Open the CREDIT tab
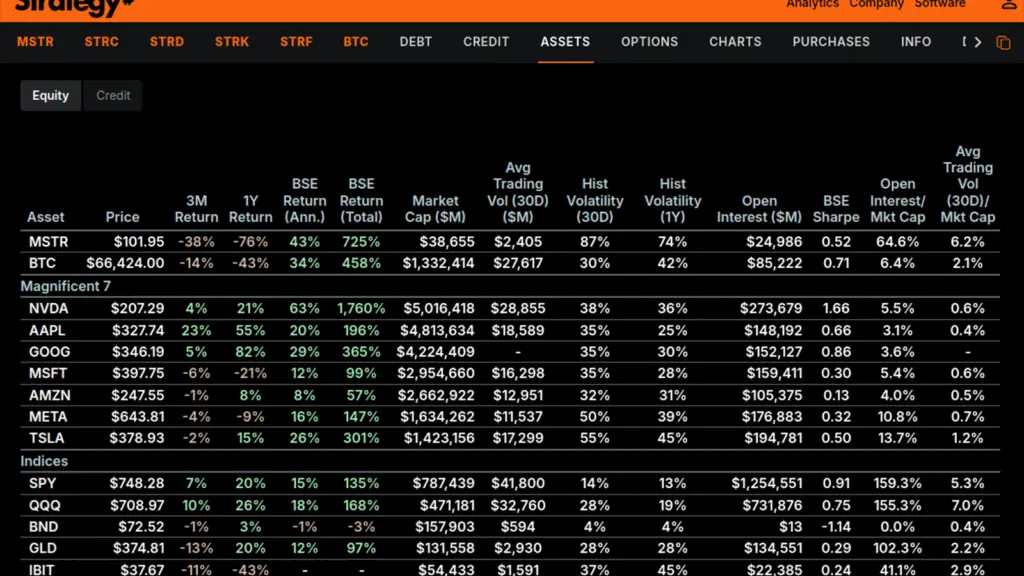1024x576 pixels. 486,42
